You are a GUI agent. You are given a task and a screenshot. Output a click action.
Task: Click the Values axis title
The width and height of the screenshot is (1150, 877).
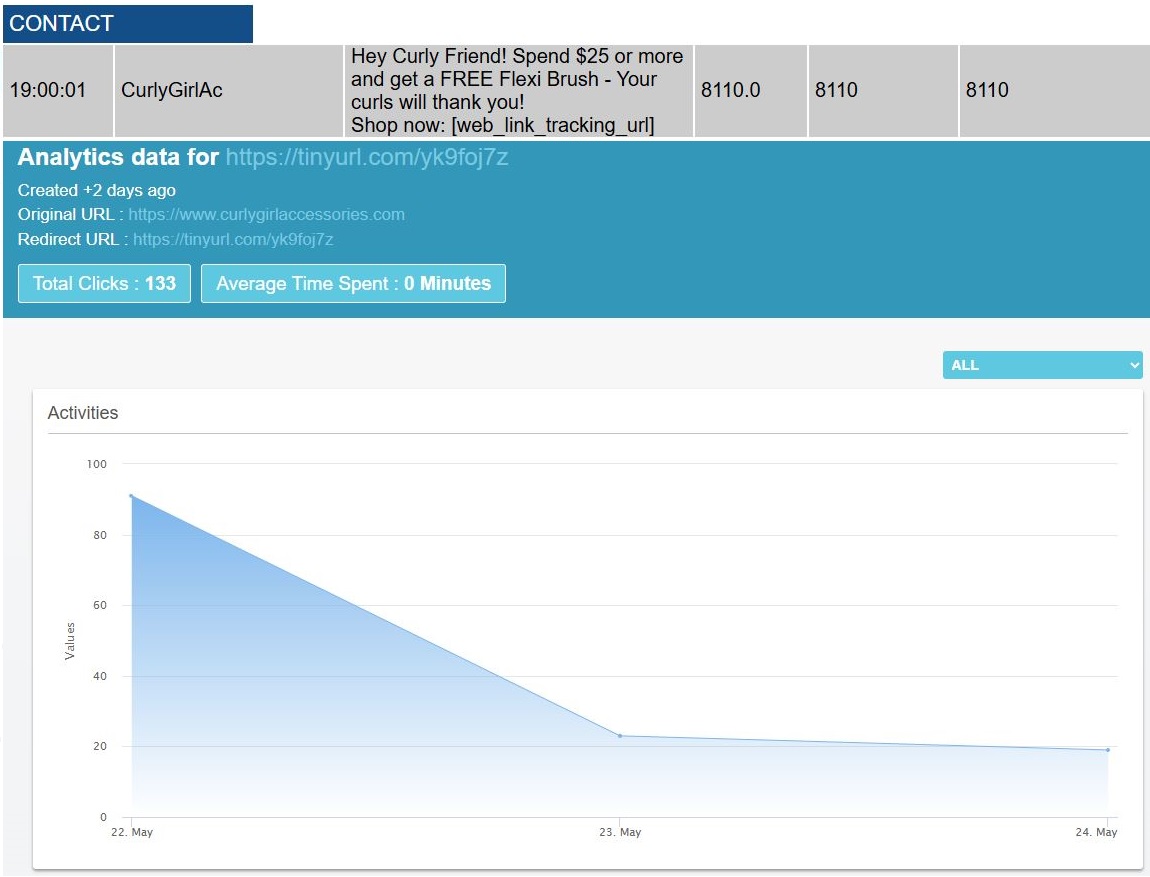[70, 641]
